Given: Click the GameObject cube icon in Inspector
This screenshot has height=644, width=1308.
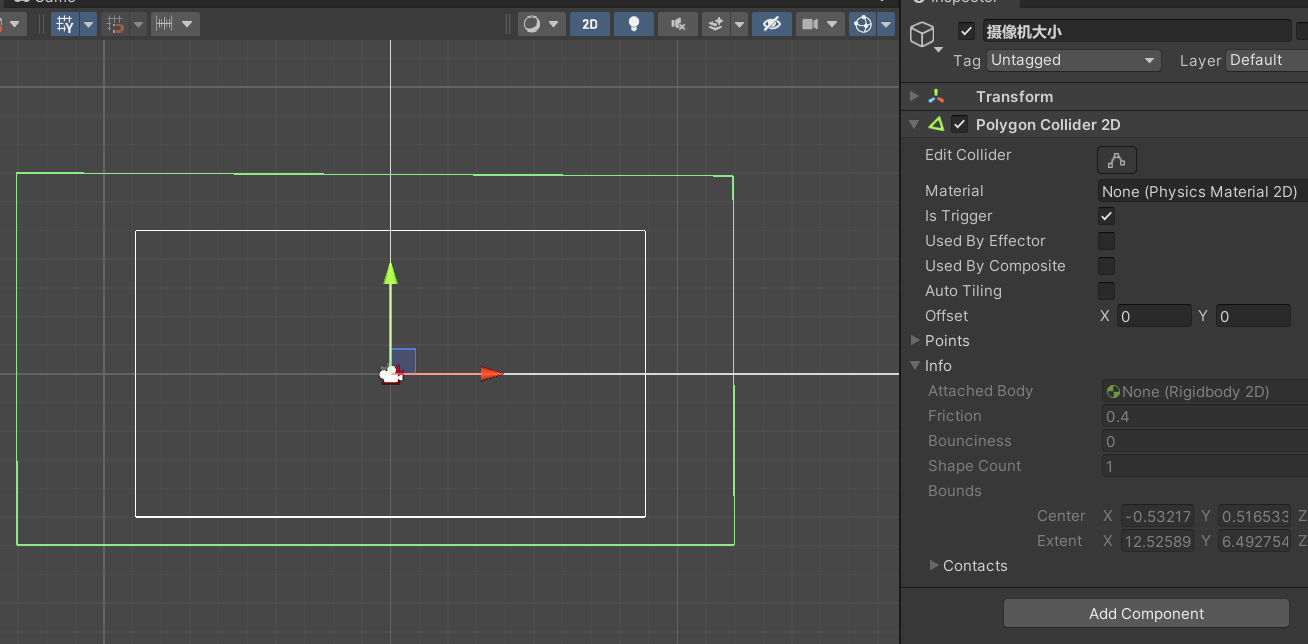Looking at the screenshot, I should click(921, 36).
